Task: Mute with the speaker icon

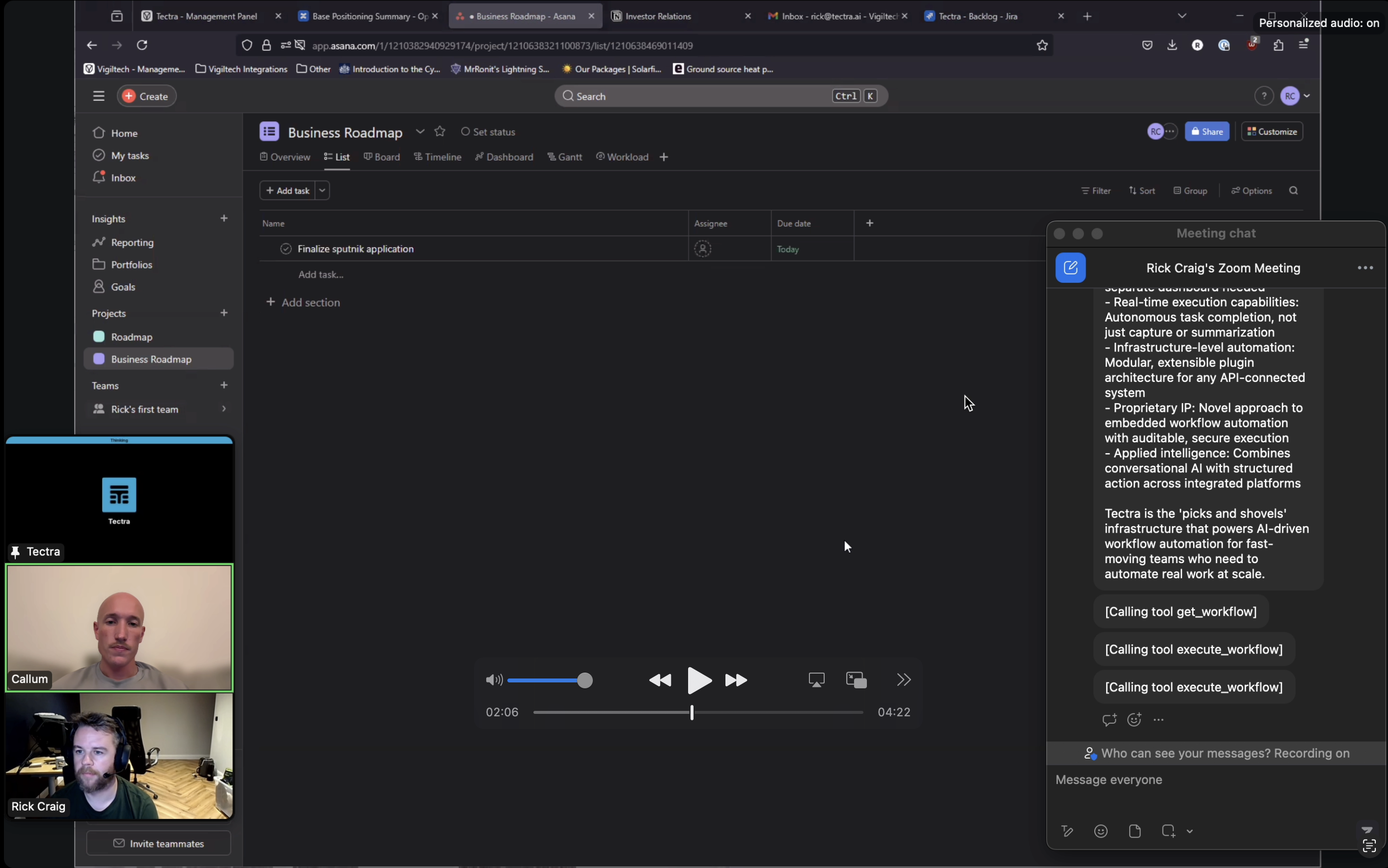Action: point(493,680)
